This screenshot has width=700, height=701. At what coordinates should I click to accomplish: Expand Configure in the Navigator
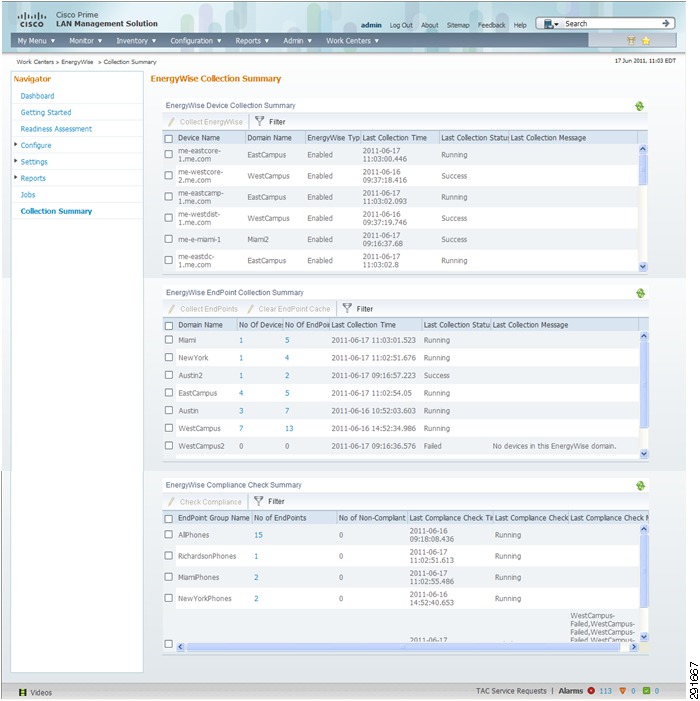coord(16,144)
